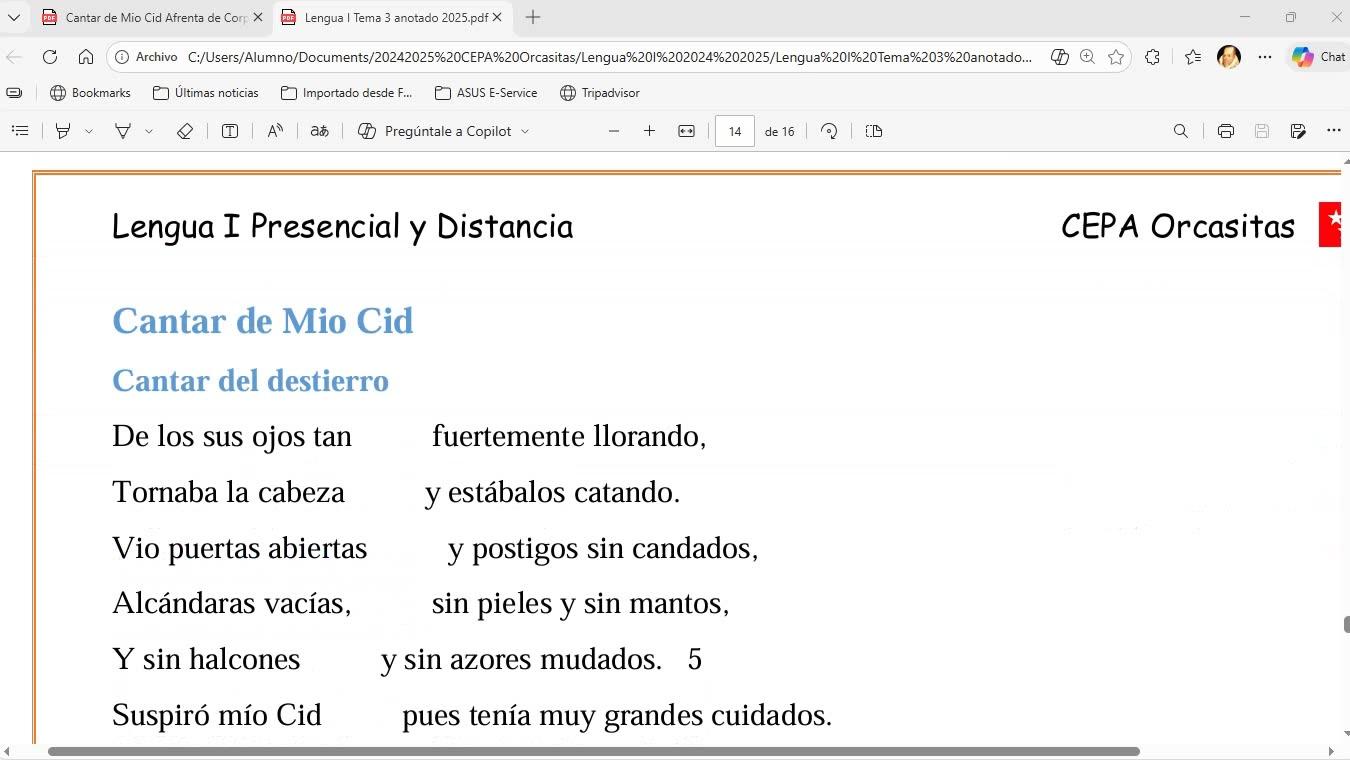The width and height of the screenshot is (1350, 760).
Task: Toggle PDF page view layout
Action: click(874, 131)
